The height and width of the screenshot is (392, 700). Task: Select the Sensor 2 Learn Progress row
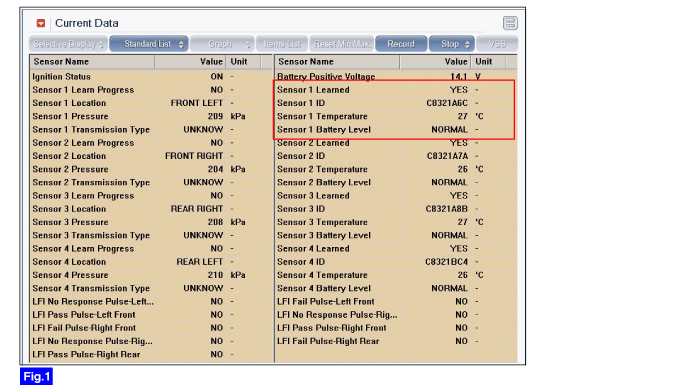tap(151, 143)
